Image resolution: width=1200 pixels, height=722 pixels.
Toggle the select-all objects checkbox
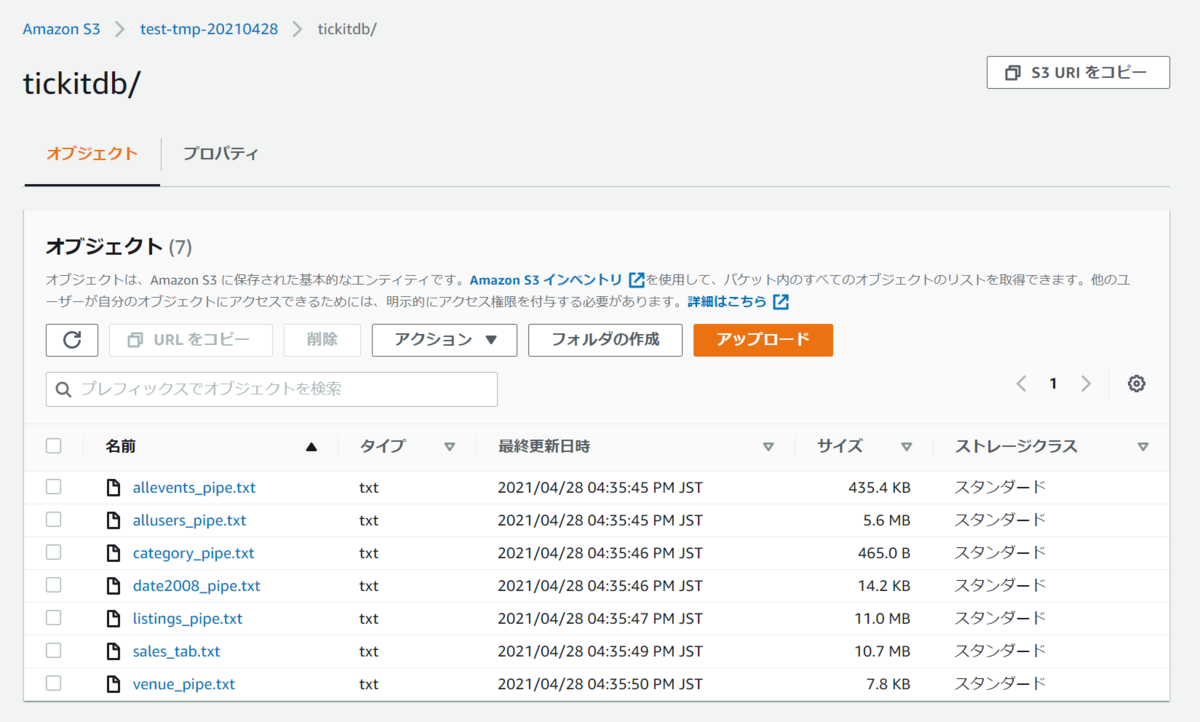(53, 446)
